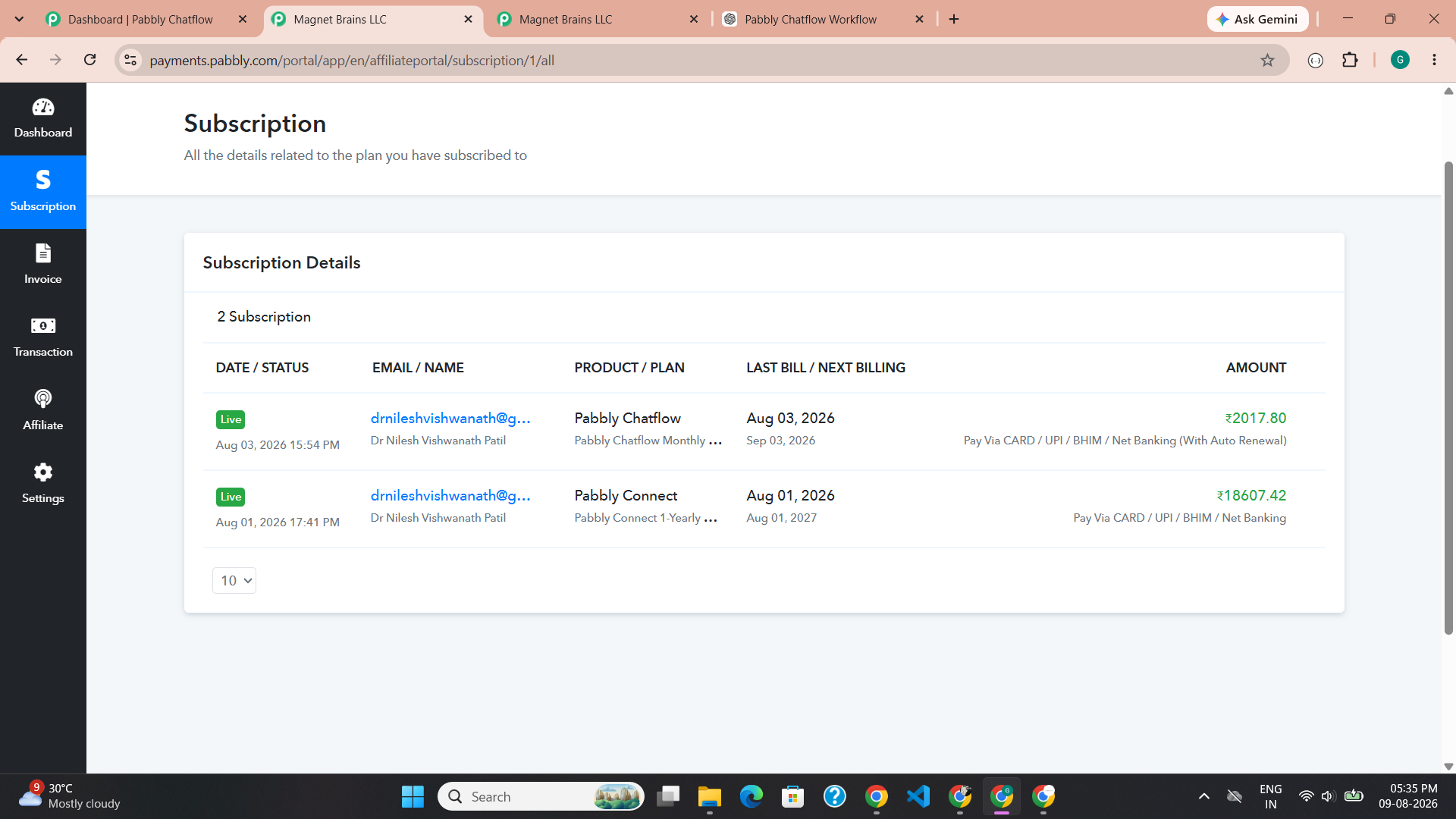Open weather widget showing 30°C
1456x819 pixels.
coord(70,796)
